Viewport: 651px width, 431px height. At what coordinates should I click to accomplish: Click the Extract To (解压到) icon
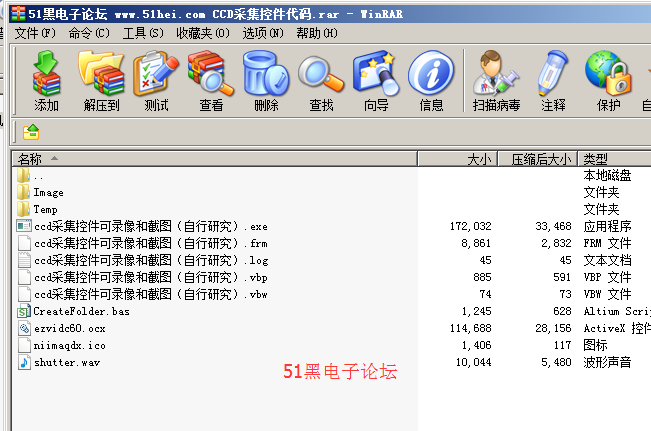click(101, 73)
